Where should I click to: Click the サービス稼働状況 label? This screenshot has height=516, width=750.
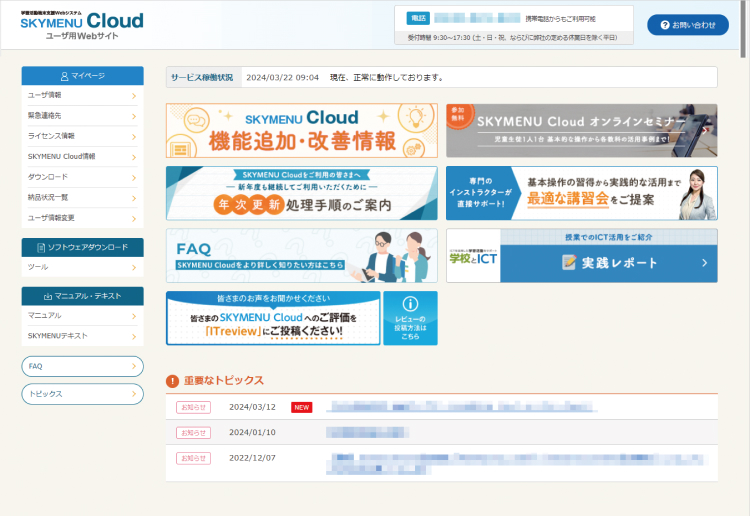[202, 77]
